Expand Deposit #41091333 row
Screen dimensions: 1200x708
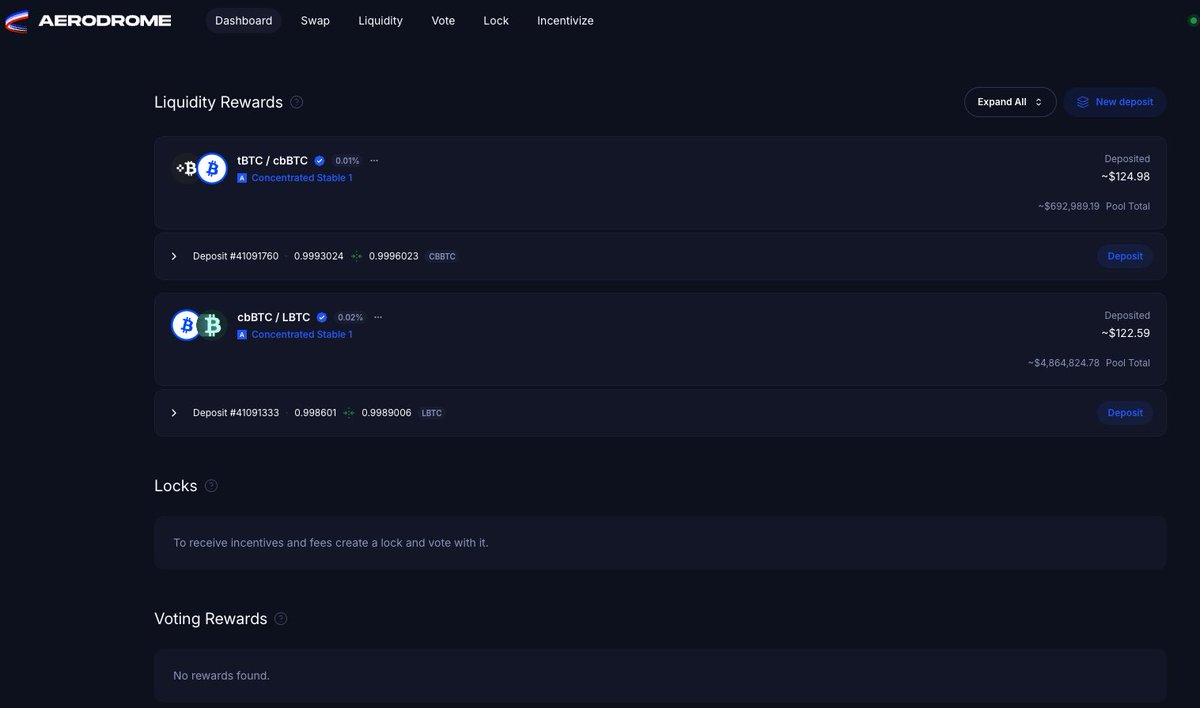[174, 413]
